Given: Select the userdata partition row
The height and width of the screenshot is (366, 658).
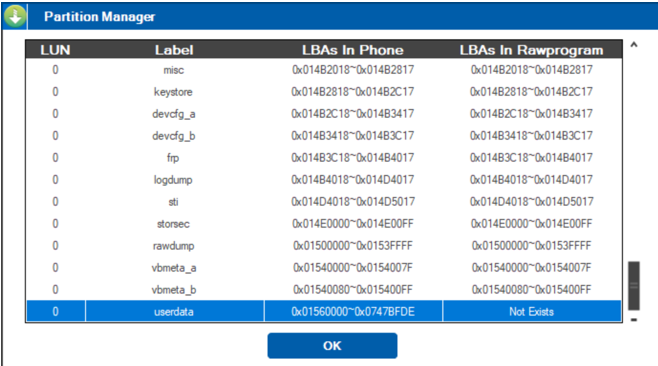Looking at the screenshot, I should [x=324, y=311].
